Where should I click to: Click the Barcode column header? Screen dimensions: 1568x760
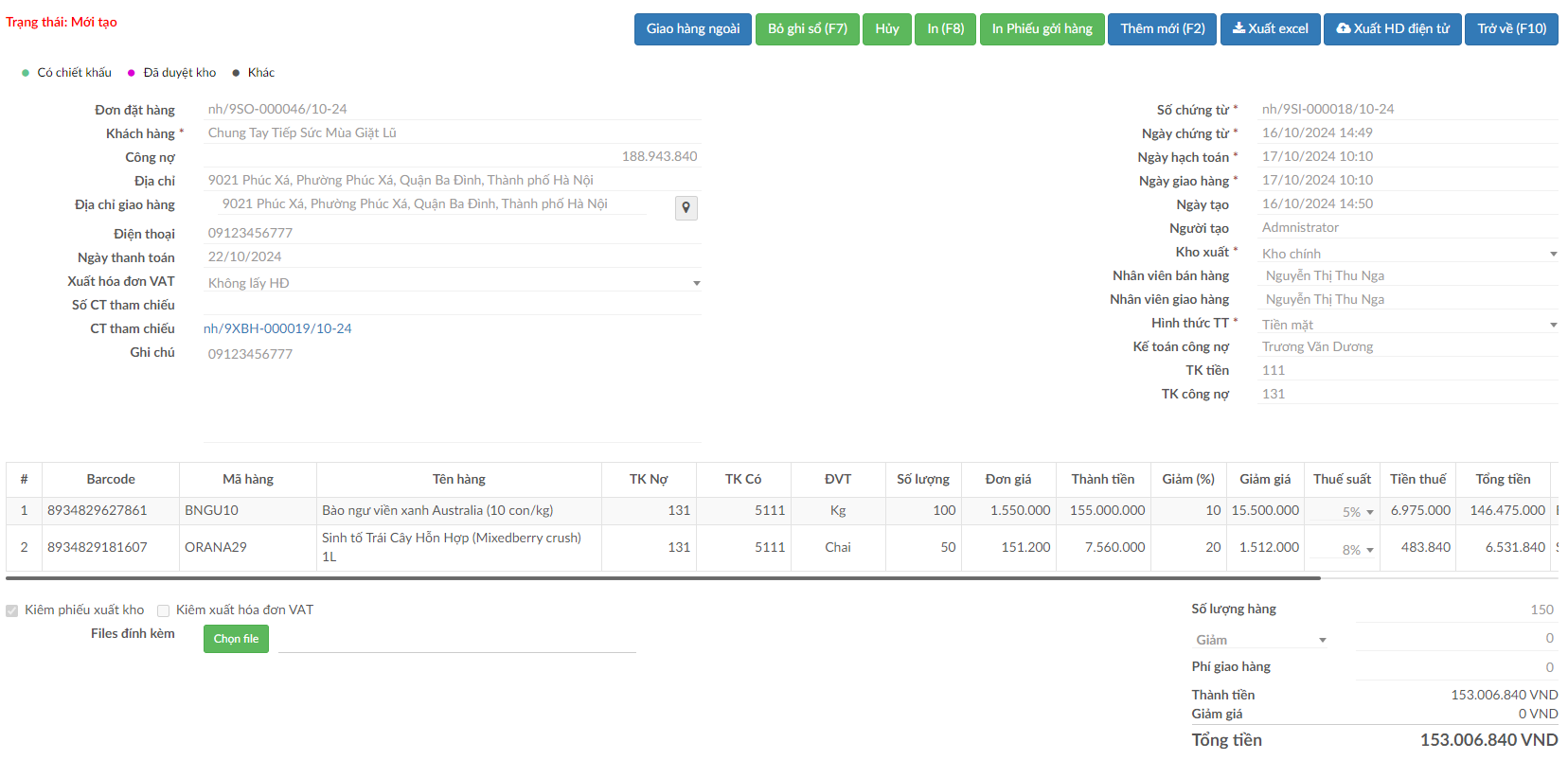point(111,480)
